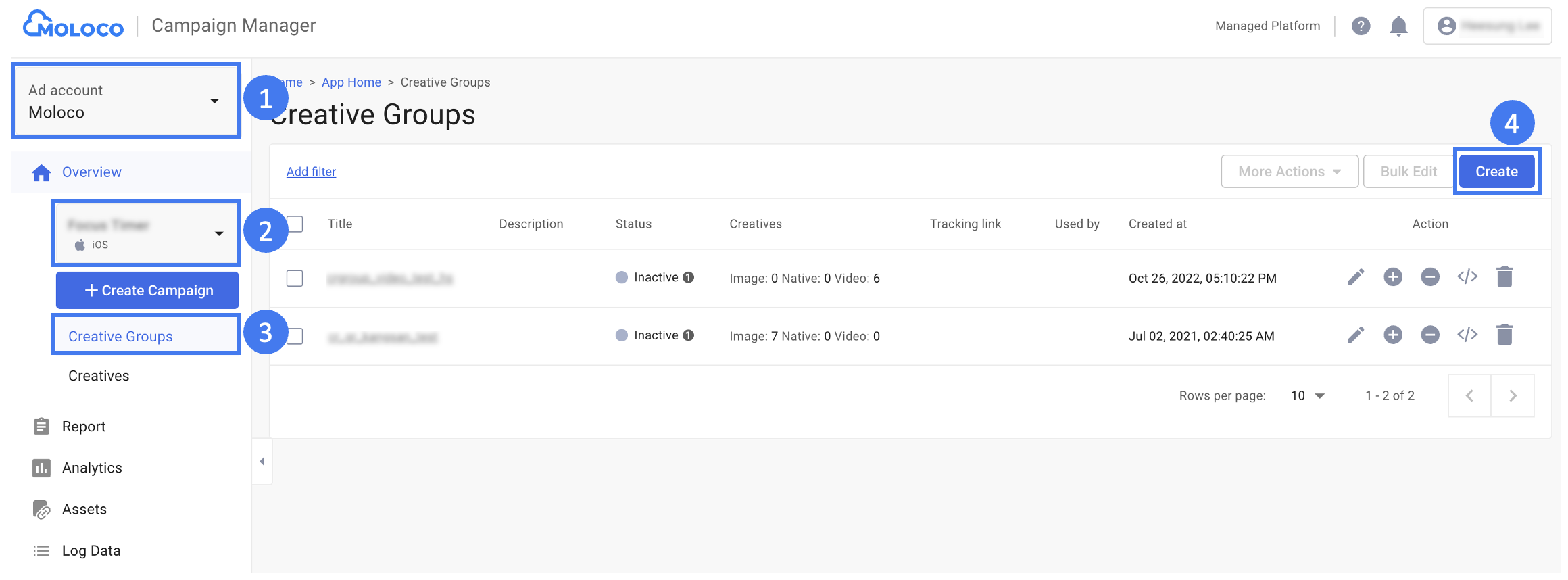Open the blurred title of the Video: 6 group

[390, 279]
